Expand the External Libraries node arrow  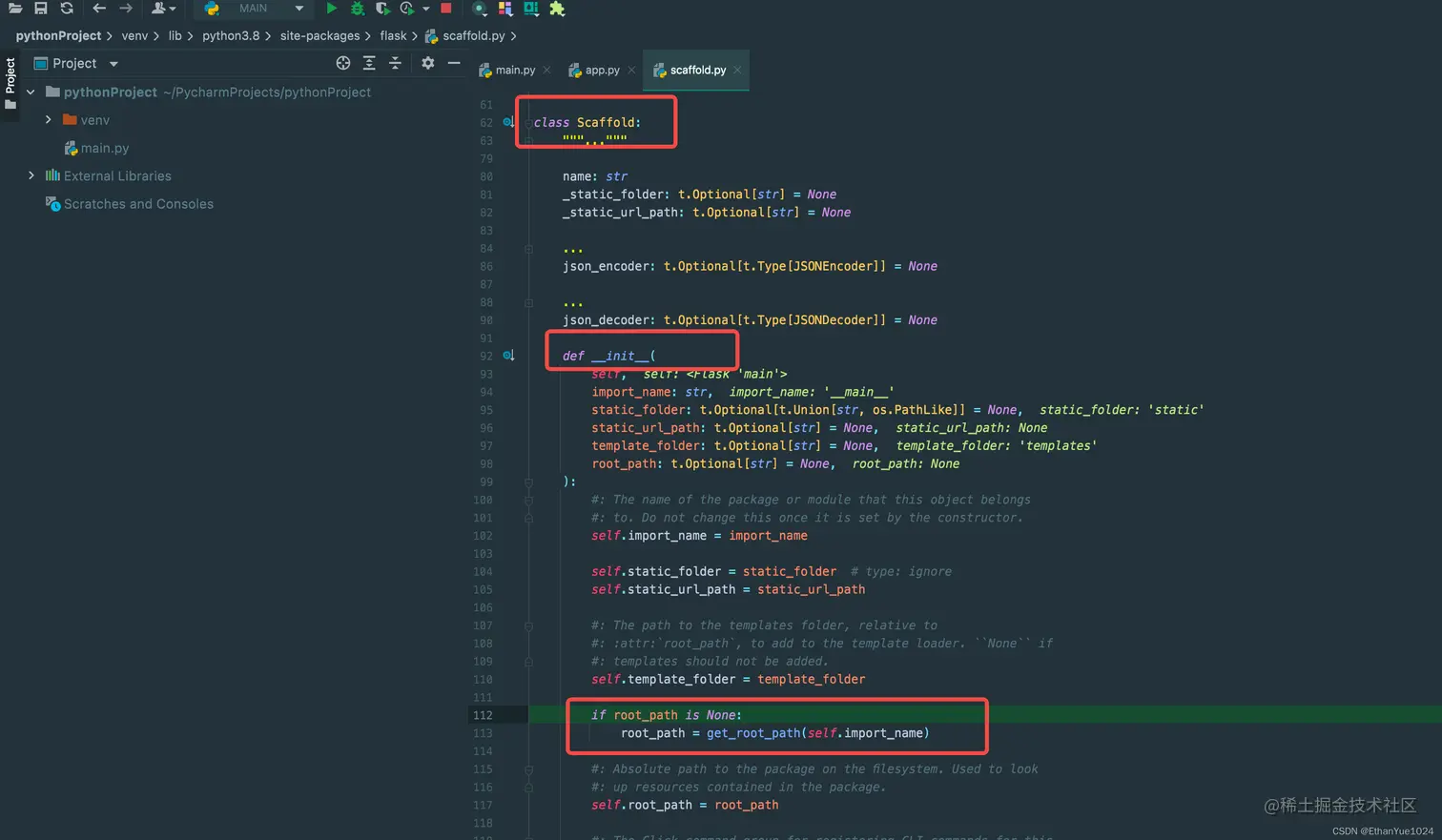point(31,175)
